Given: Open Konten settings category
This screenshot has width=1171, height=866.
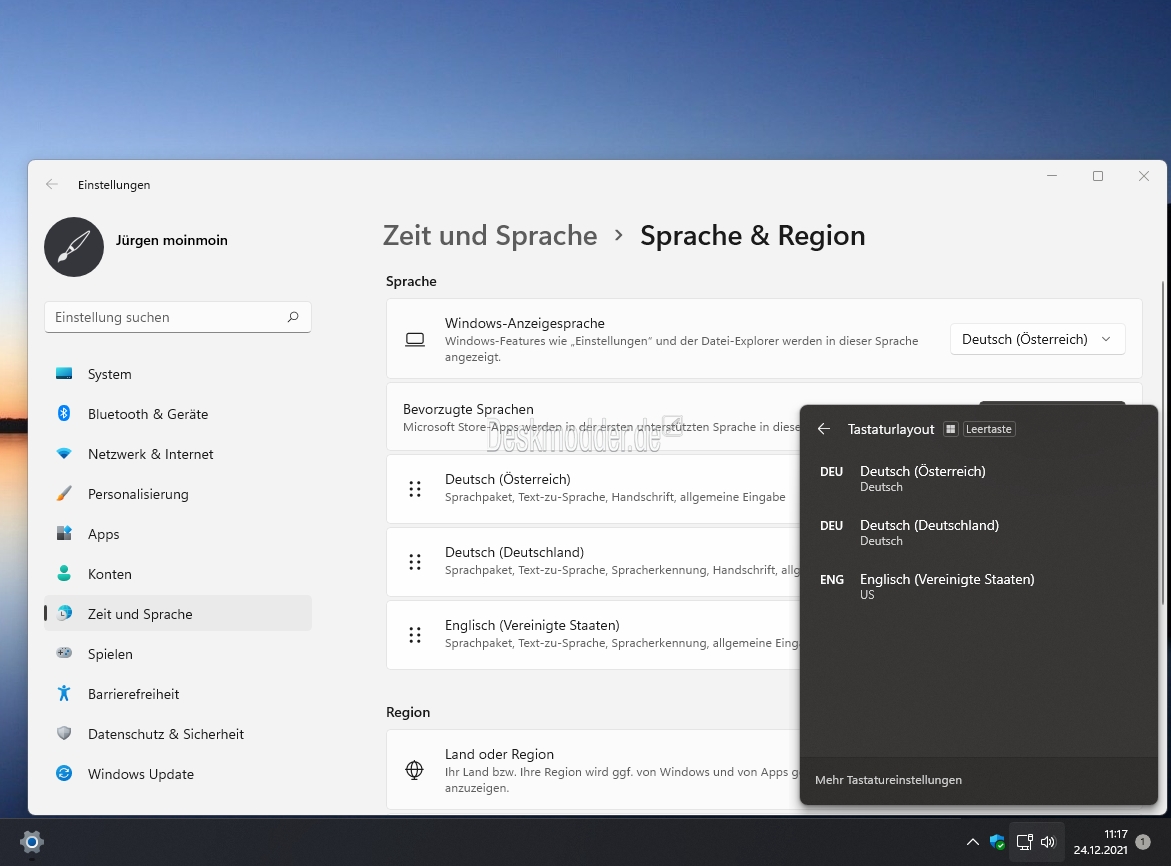Looking at the screenshot, I should click(178, 574).
